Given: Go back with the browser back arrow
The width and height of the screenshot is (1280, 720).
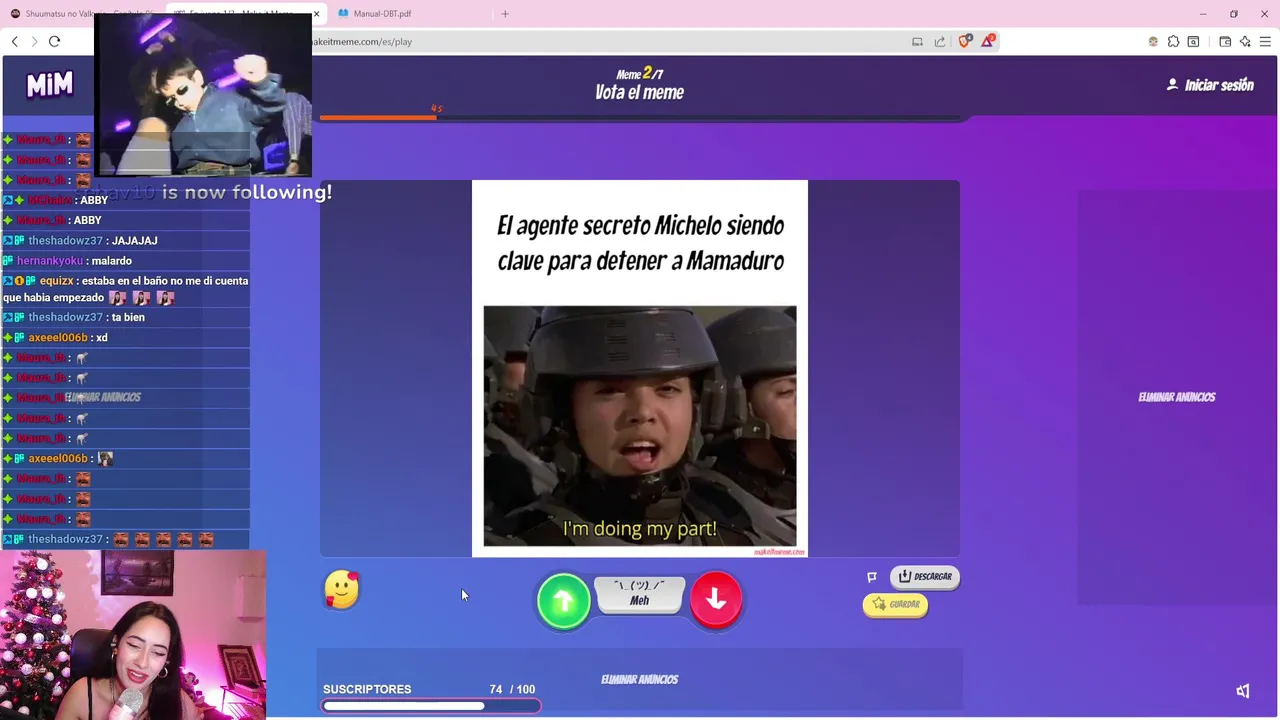Looking at the screenshot, I should point(14,41).
